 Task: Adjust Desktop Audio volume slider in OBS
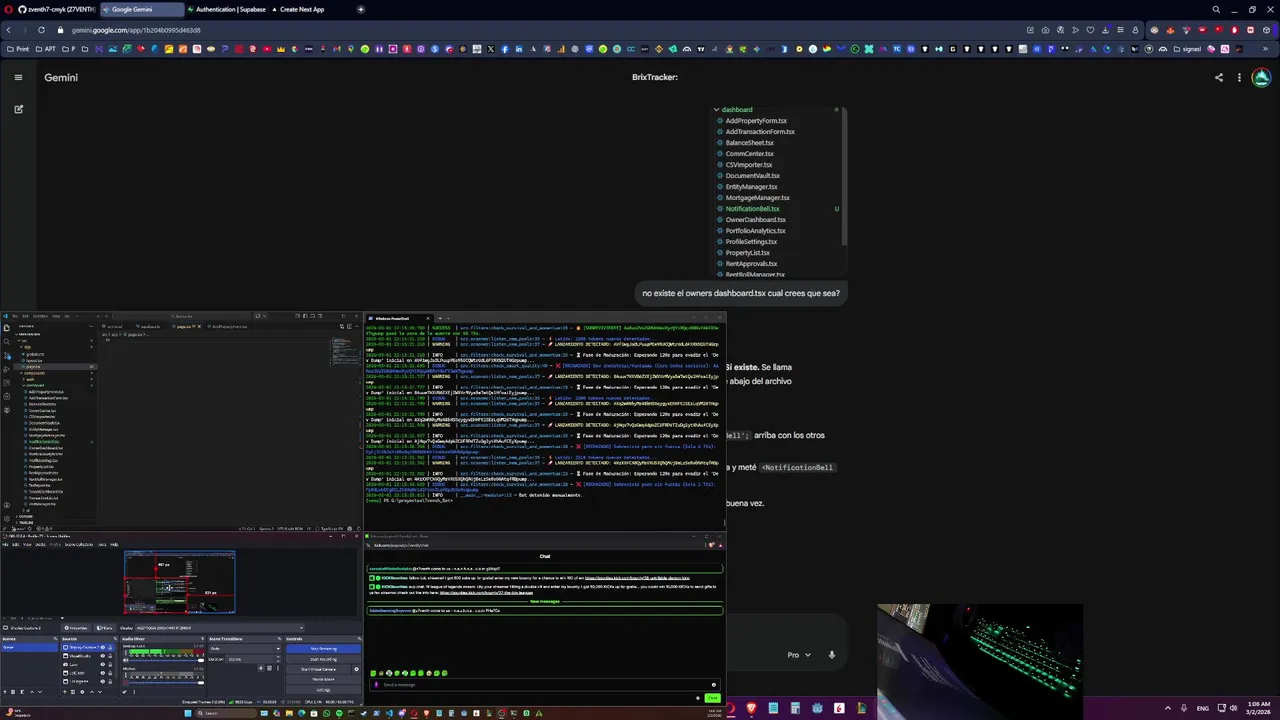tap(167, 660)
